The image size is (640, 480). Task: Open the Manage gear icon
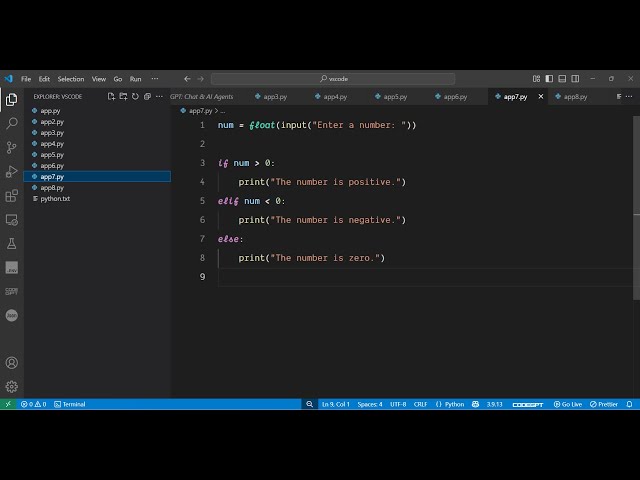(x=11, y=386)
